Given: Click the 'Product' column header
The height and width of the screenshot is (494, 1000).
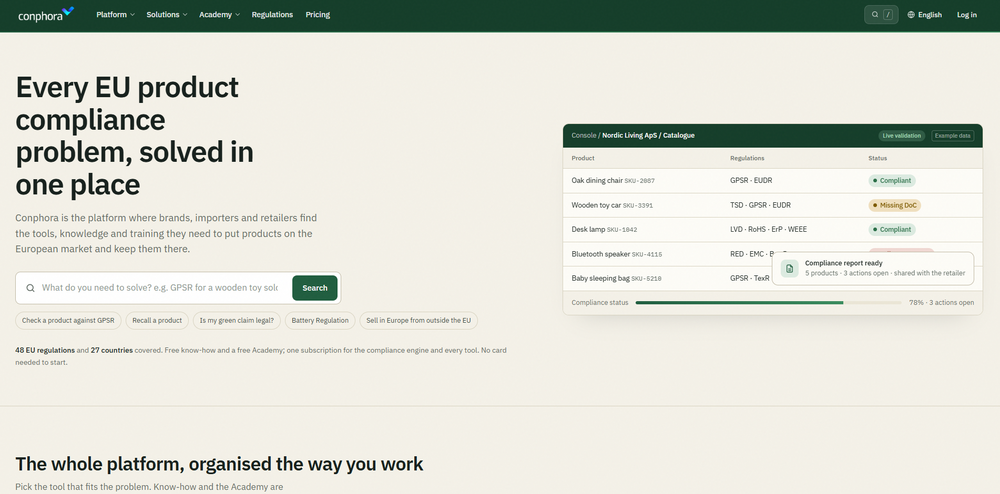Looking at the screenshot, I should (583, 158).
